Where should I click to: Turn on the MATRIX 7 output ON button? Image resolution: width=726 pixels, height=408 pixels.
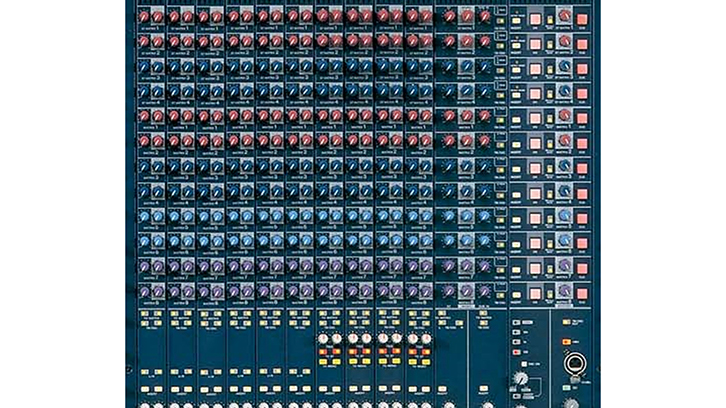click(x=535, y=269)
